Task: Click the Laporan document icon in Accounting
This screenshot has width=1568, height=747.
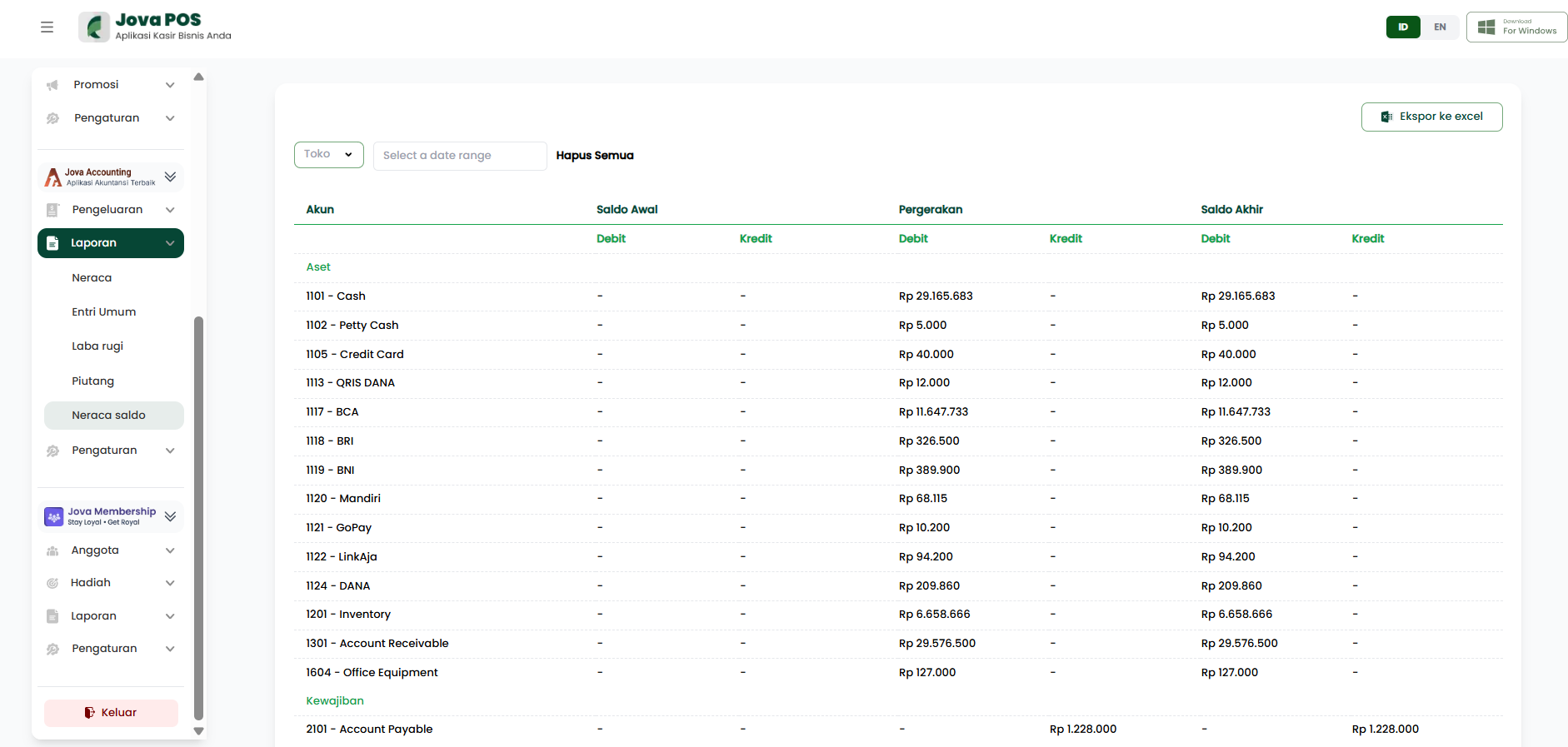Action: tap(52, 243)
